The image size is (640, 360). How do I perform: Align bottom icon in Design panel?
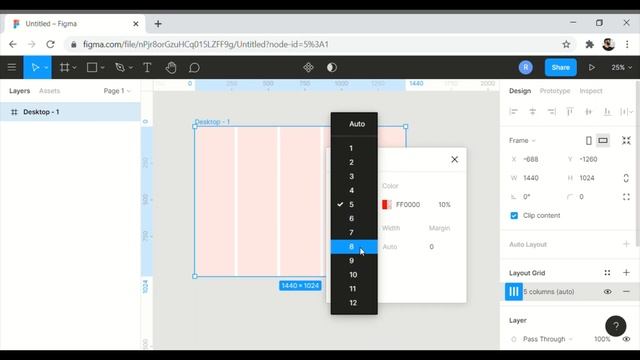(607, 111)
